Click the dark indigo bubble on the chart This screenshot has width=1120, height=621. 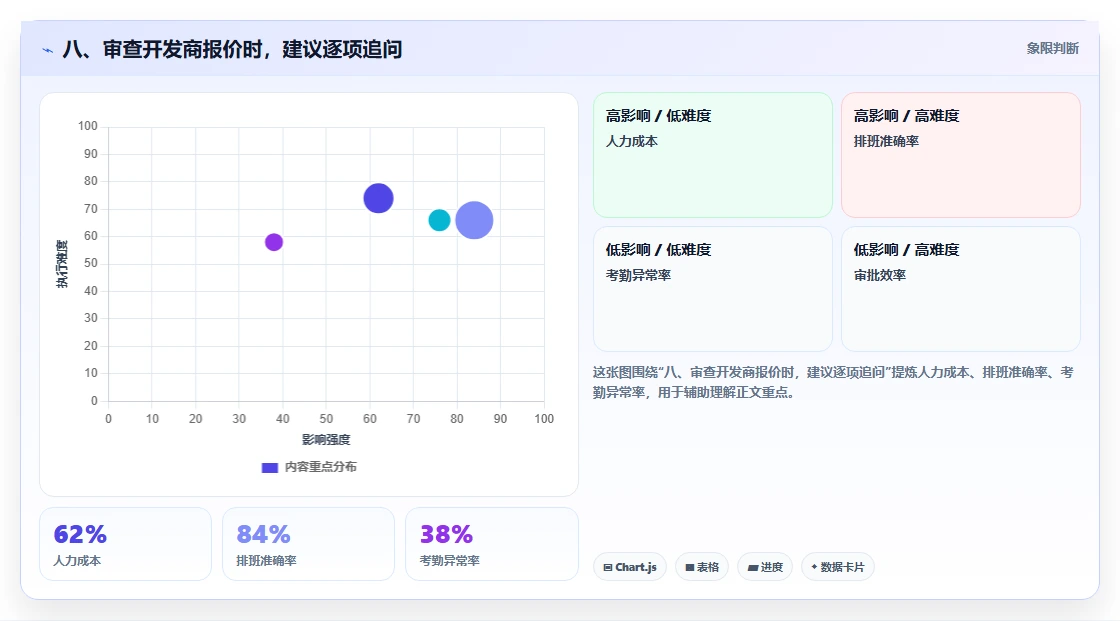(379, 198)
